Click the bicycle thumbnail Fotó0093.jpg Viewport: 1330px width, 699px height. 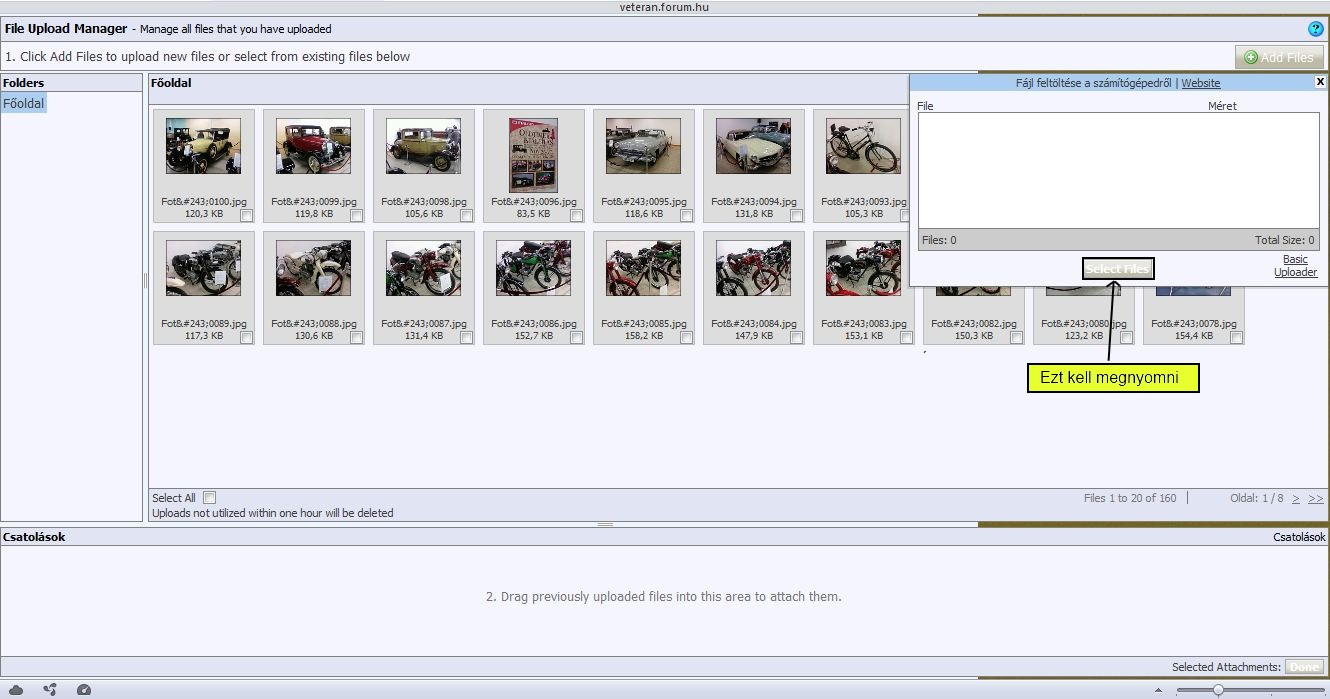pyautogui.click(x=863, y=147)
